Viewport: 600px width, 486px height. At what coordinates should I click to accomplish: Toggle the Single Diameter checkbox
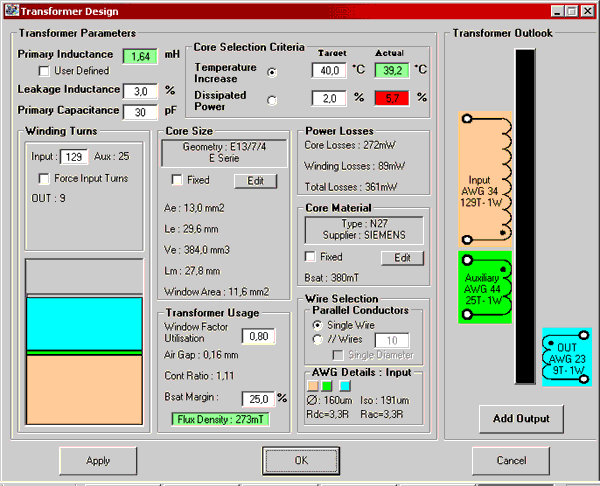click(x=338, y=355)
